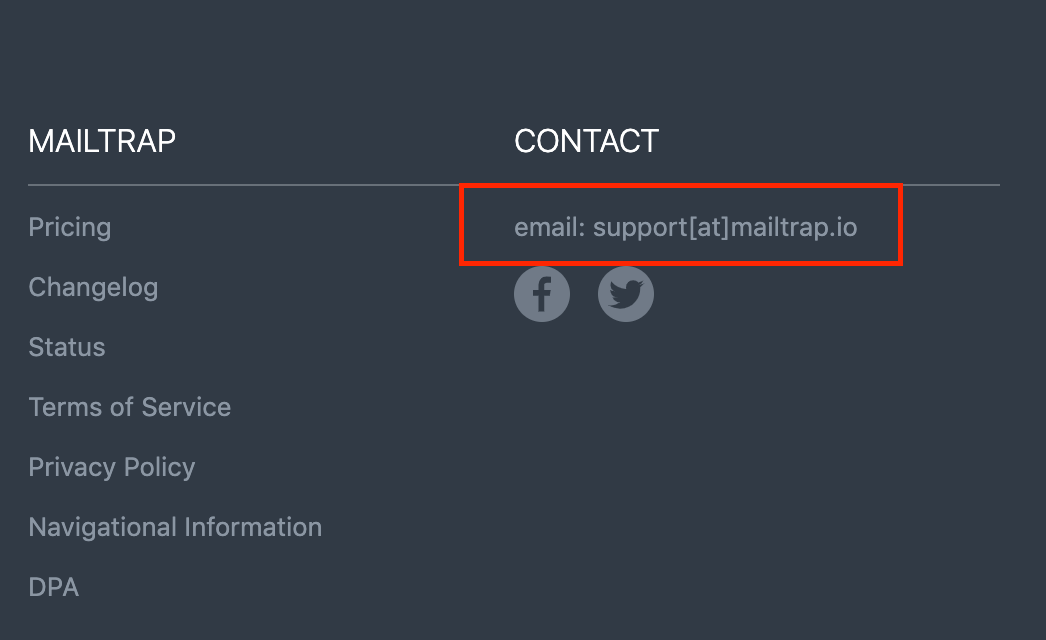Image resolution: width=1046 pixels, height=640 pixels.
Task: Check the Status link
Action: (67, 347)
